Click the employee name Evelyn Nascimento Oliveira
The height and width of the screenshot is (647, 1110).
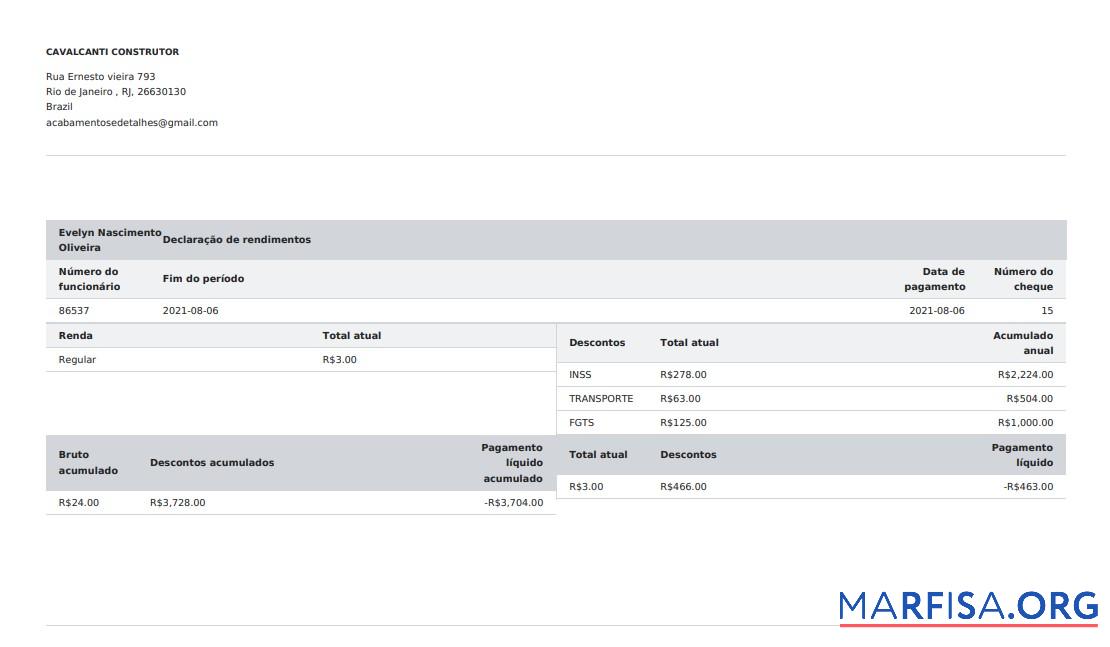[x=109, y=239]
